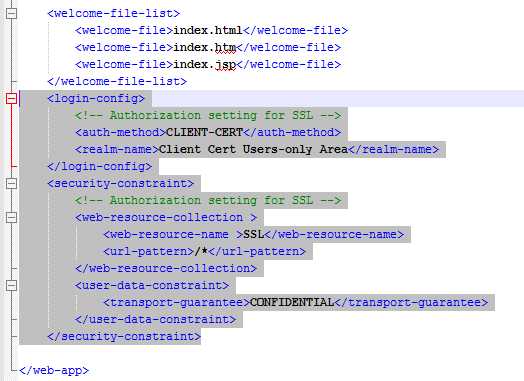Click the SSL web-resource-name value

click(x=254, y=235)
